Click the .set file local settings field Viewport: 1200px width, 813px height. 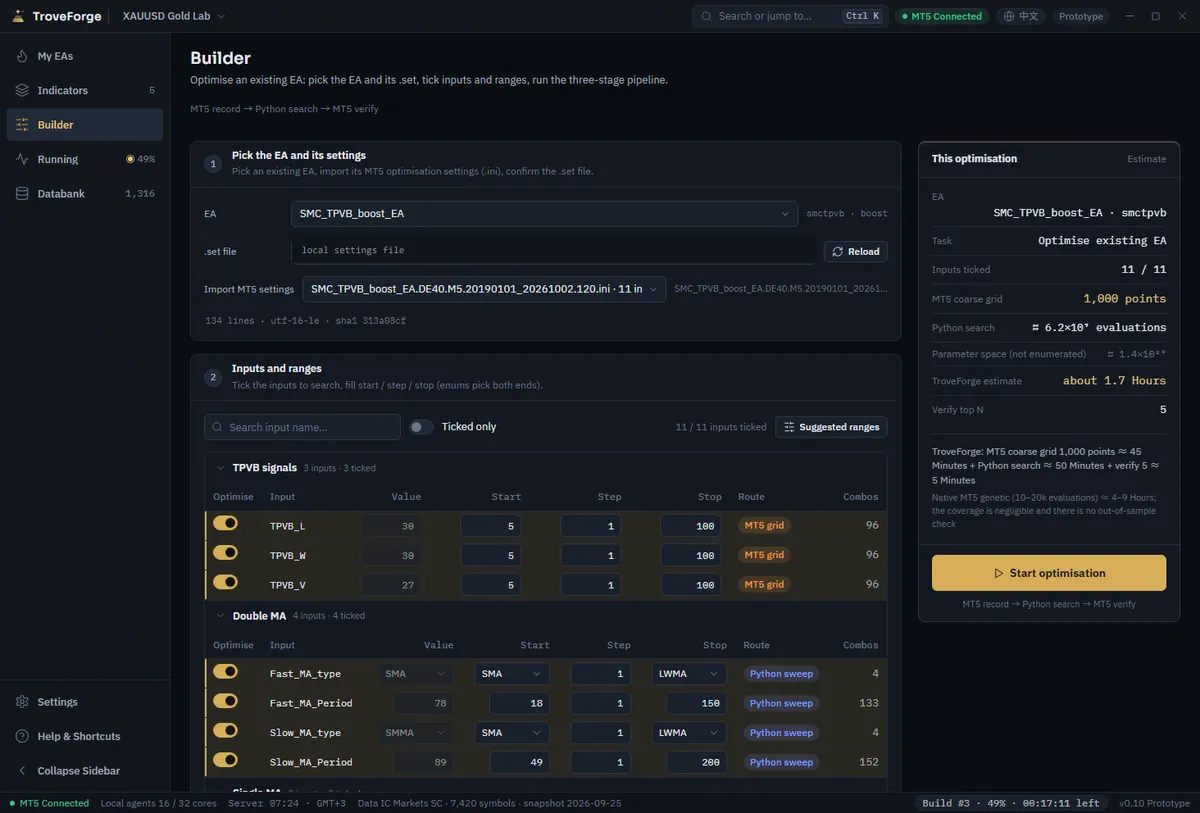pyautogui.click(x=553, y=251)
